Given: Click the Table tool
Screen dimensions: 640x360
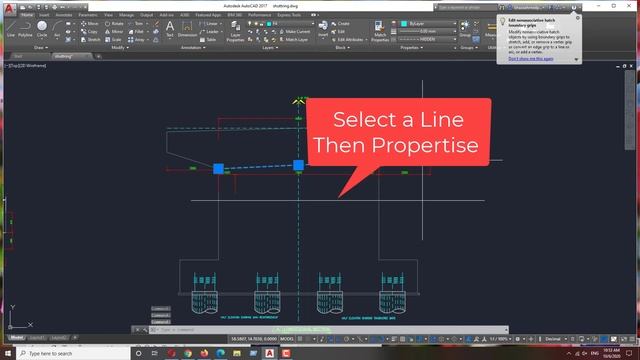Looking at the screenshot, I should pyautogui.click(x=208, y=40).
